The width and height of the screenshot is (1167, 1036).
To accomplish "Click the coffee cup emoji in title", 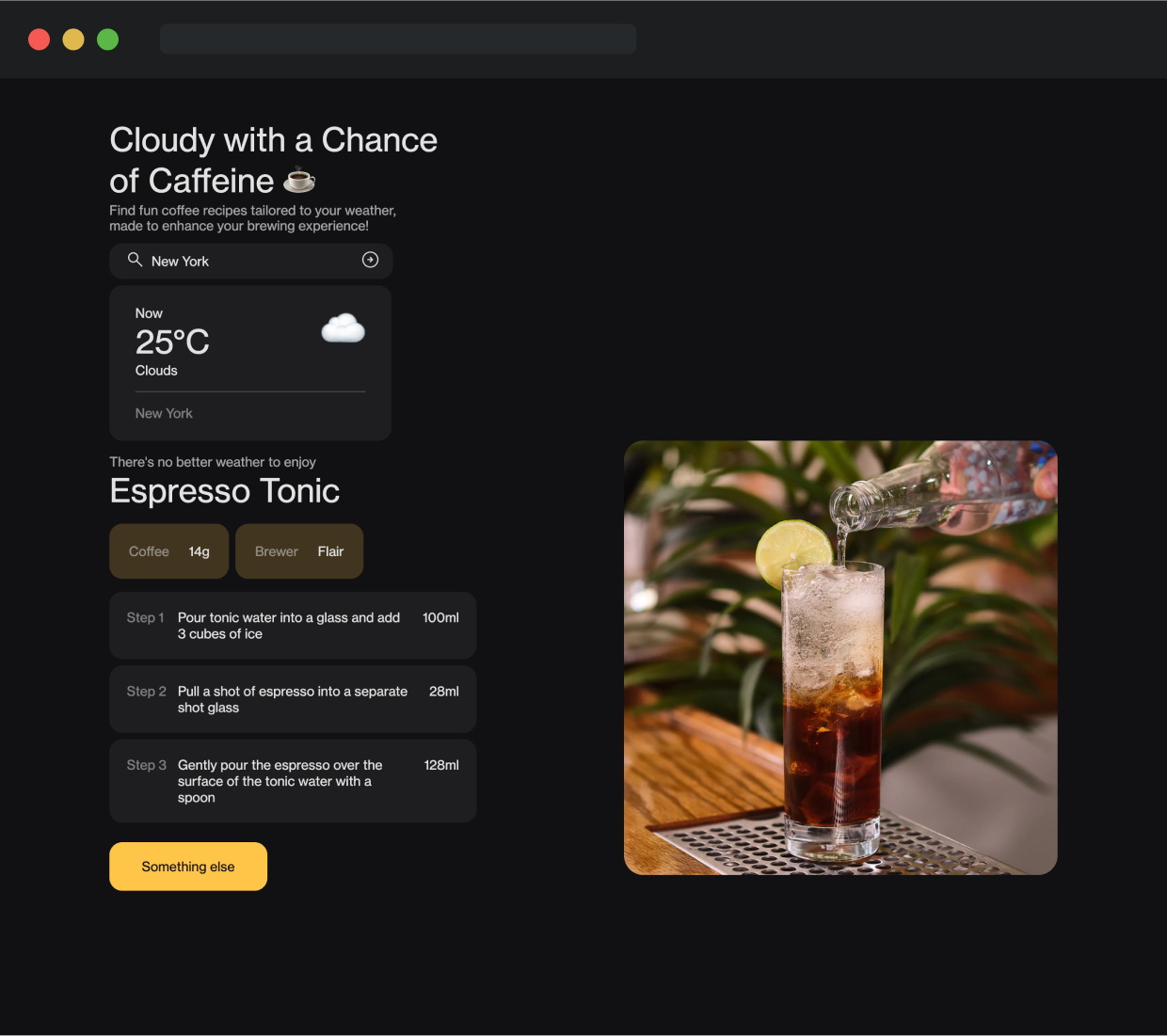I will click(x=299, y=180).
